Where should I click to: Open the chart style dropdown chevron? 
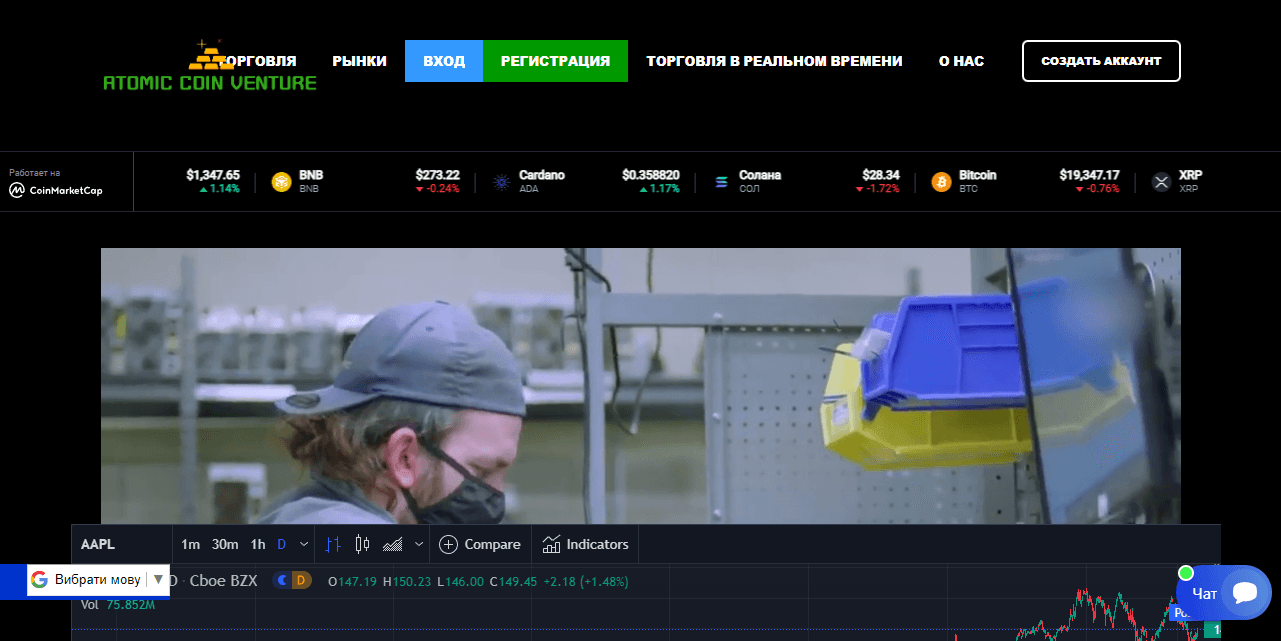pyautogui.click(x=417, y=544)
